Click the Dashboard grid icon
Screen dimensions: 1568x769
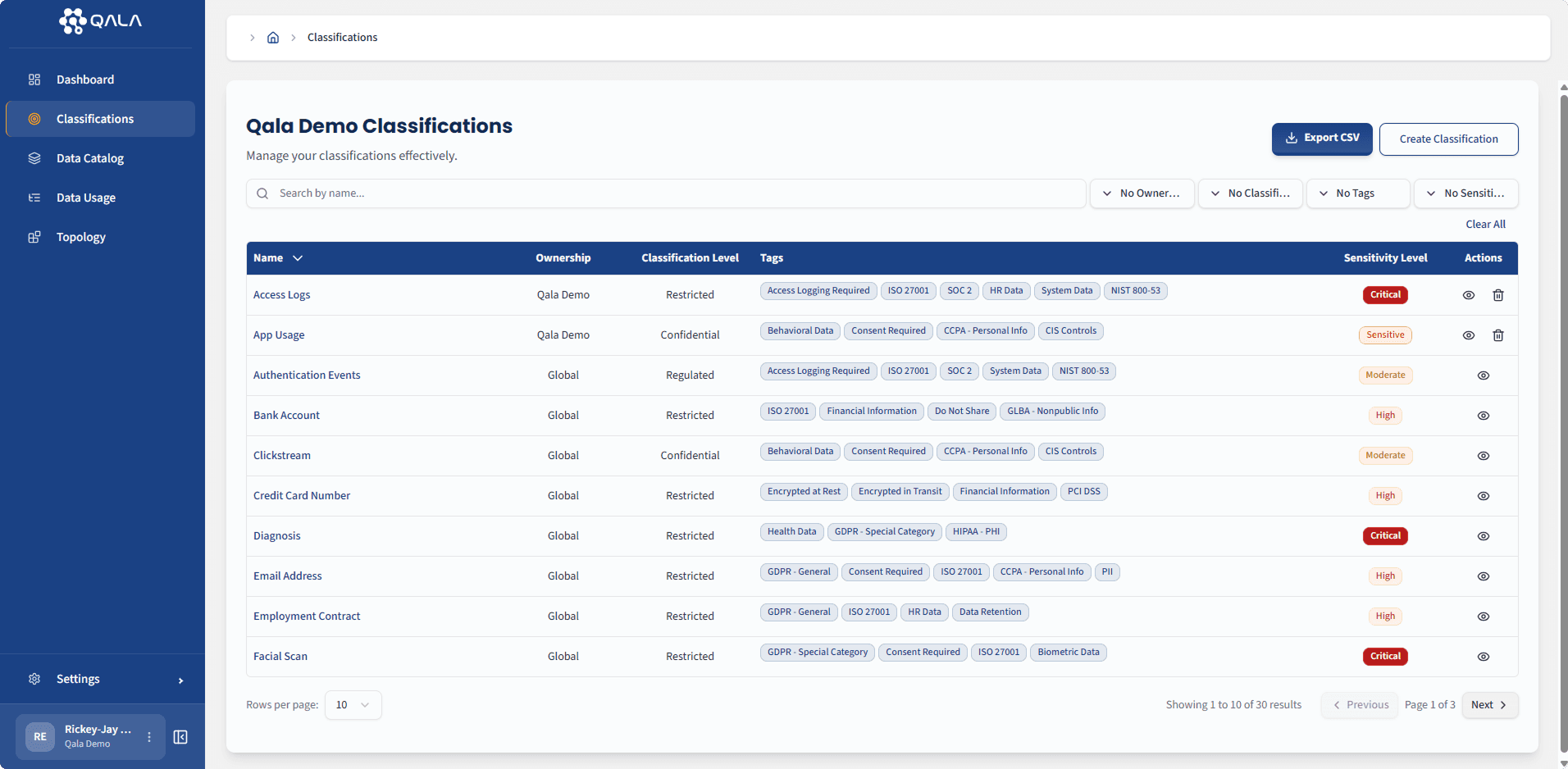(x=34, y=80)
